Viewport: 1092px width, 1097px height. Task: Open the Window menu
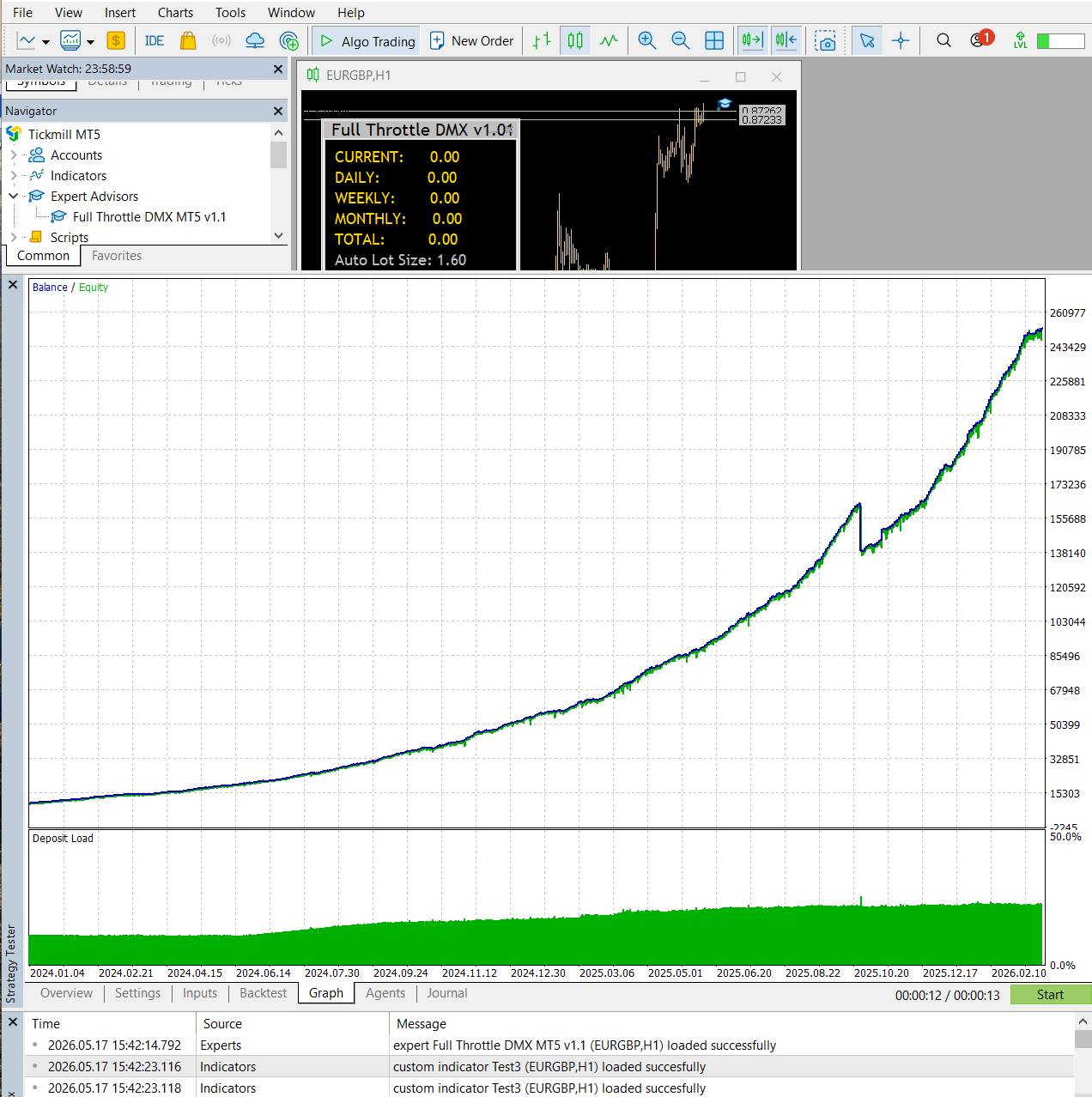pos(291,12)
